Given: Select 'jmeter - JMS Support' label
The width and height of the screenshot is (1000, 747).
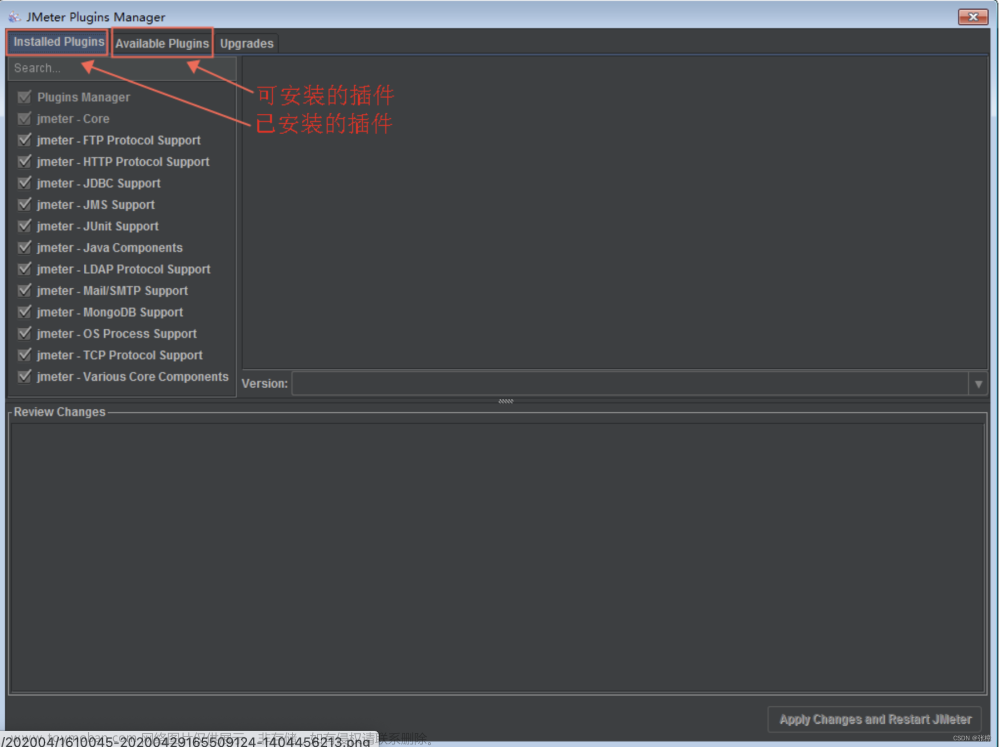Looking at the screenshot, I should point(96,205).
